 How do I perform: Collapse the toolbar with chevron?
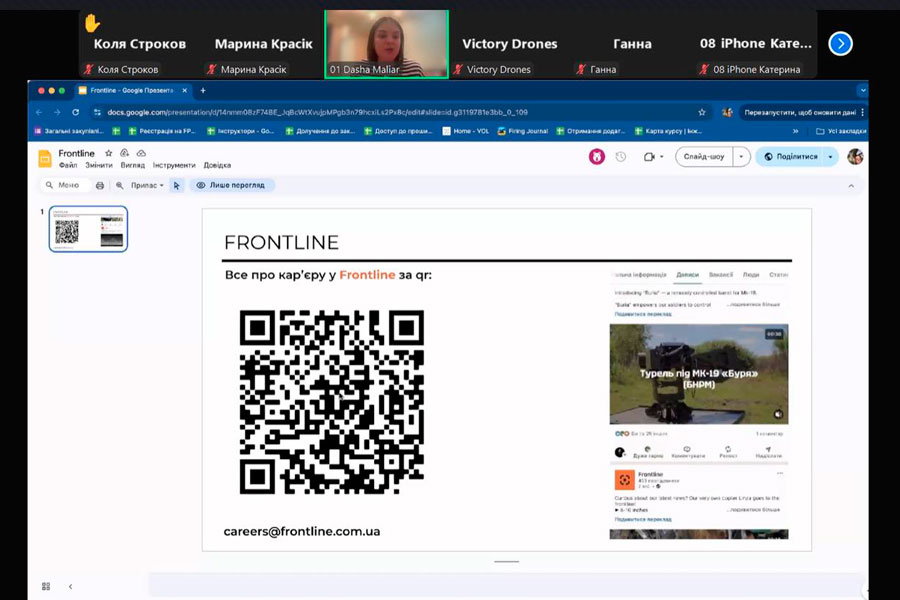click(851, 185)
